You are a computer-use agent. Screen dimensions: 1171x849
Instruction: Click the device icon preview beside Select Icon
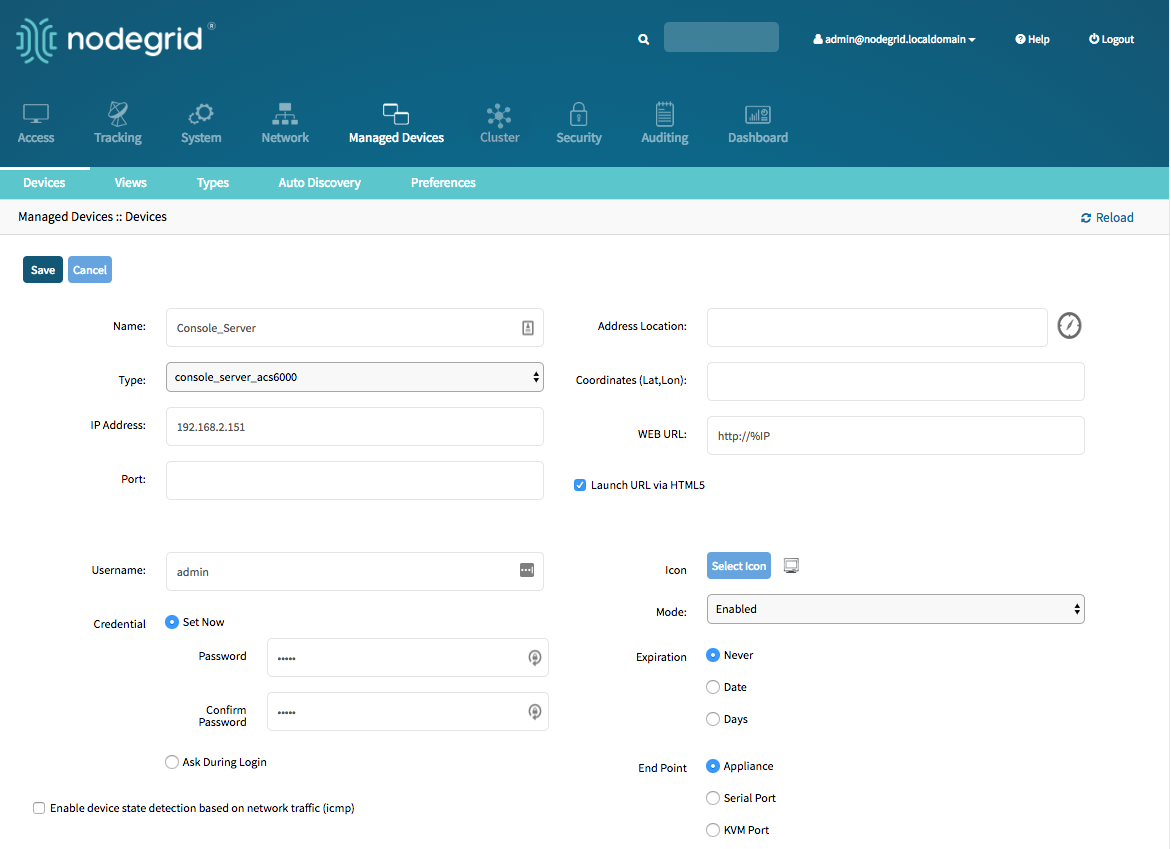tap(792, 566)
